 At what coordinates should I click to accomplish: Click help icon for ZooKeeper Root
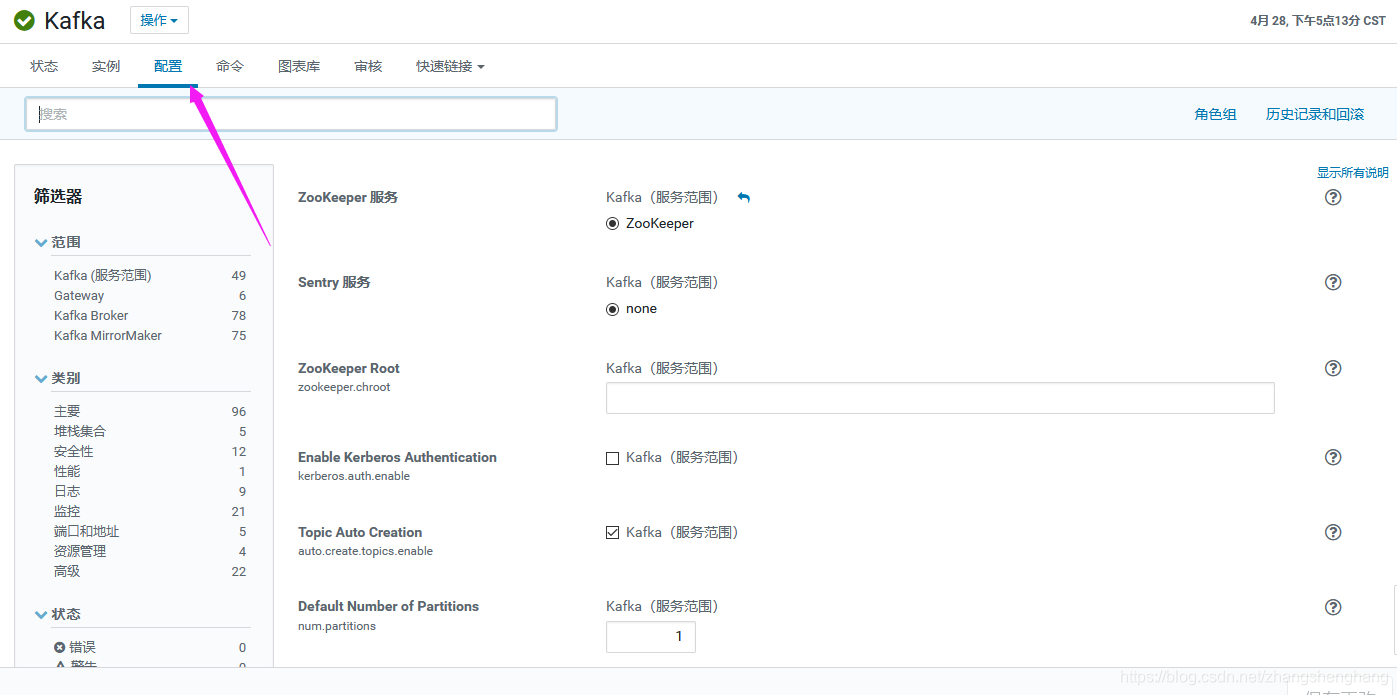(x=1333, y=368)
